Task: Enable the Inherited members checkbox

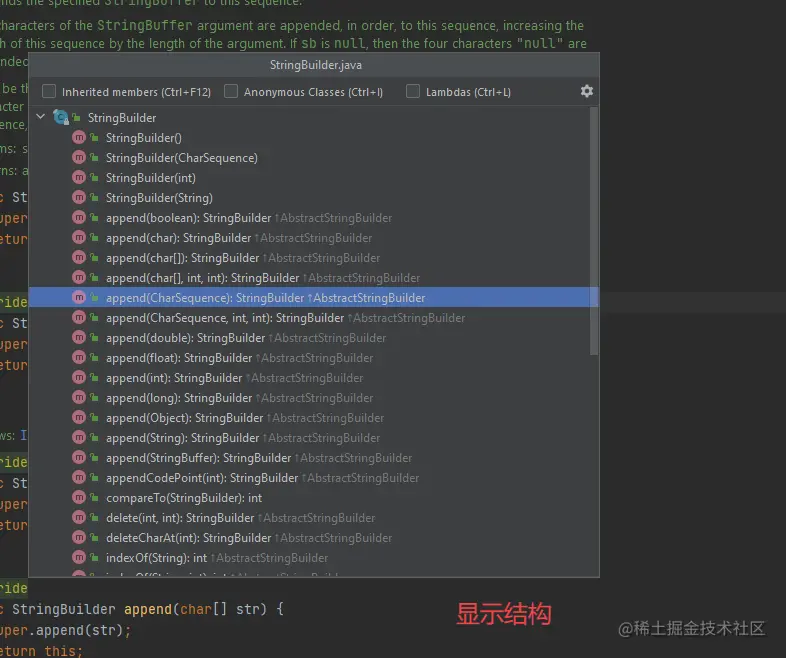Action: (49, 91)
